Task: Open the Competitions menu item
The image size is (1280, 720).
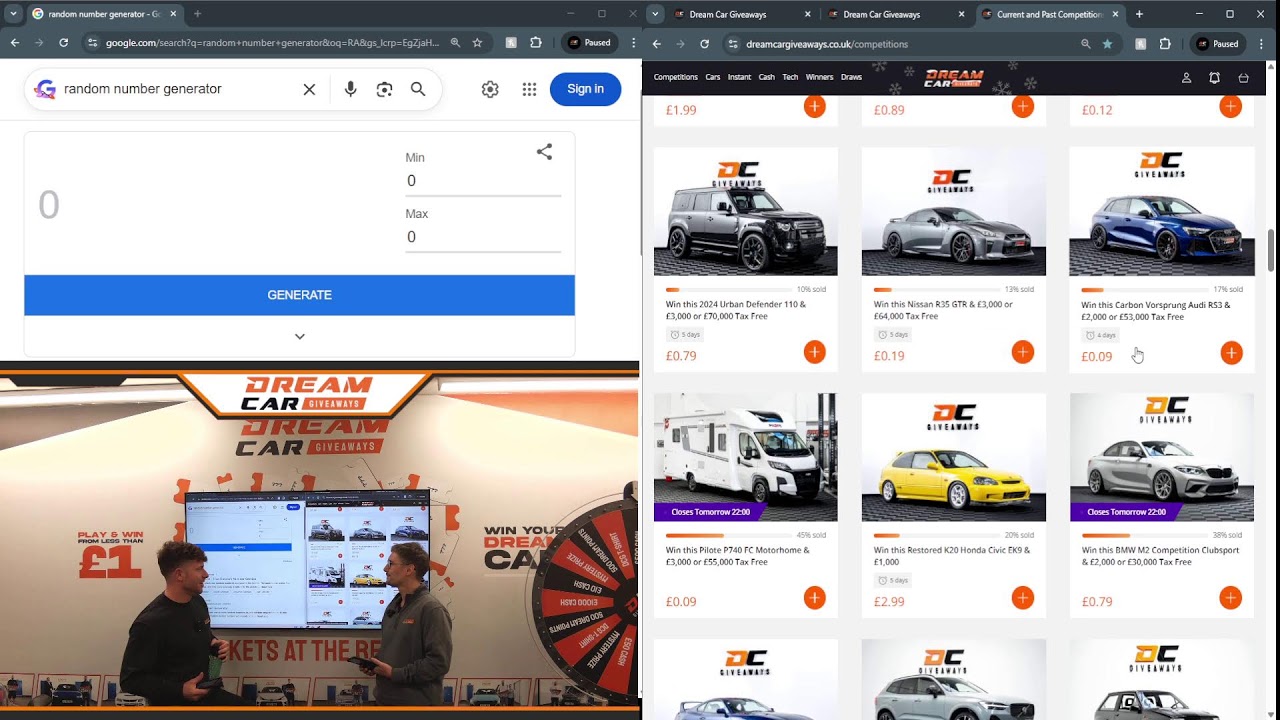Action: (676, 77)
